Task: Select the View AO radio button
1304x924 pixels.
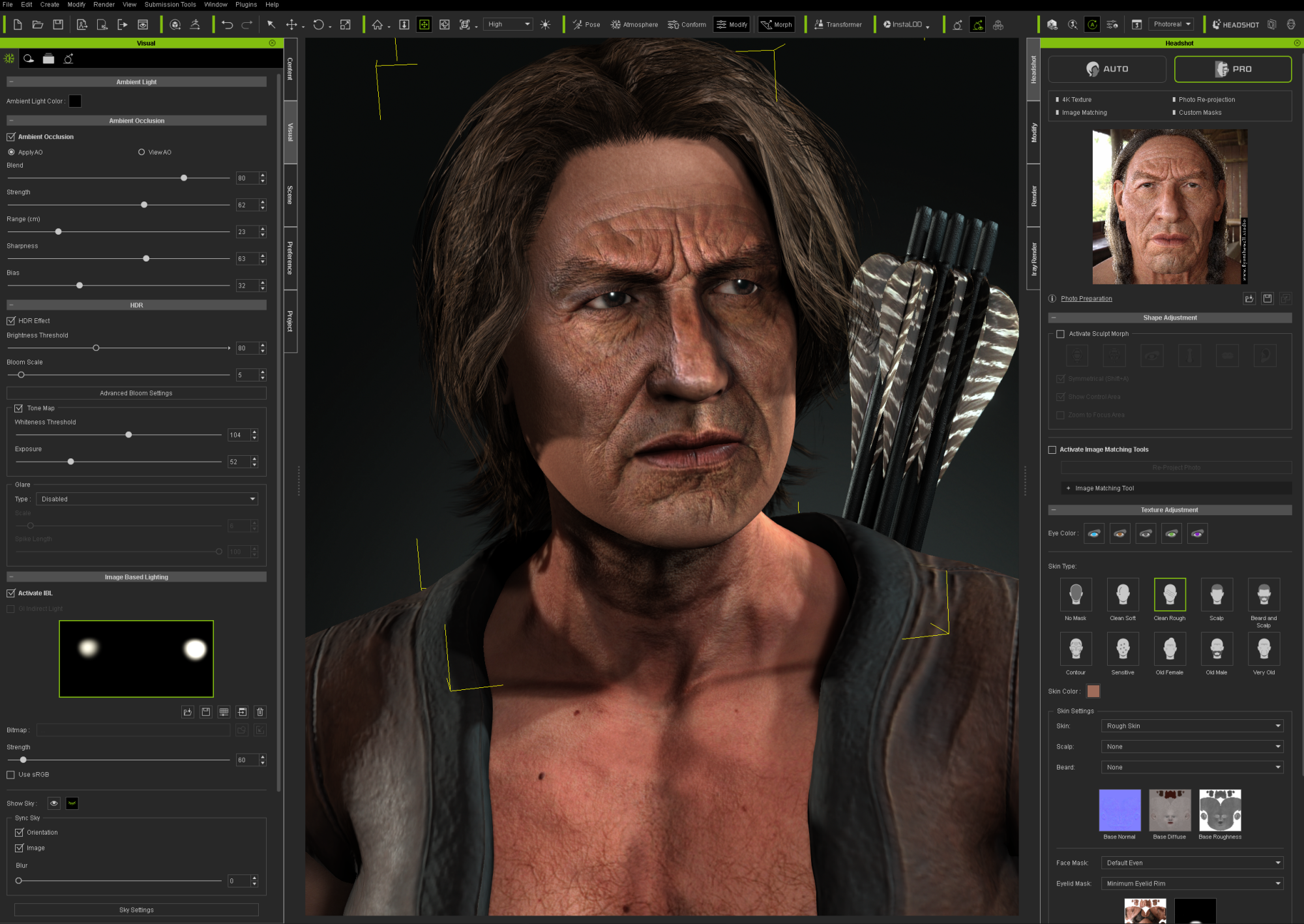Action: [x=141, y=152]
